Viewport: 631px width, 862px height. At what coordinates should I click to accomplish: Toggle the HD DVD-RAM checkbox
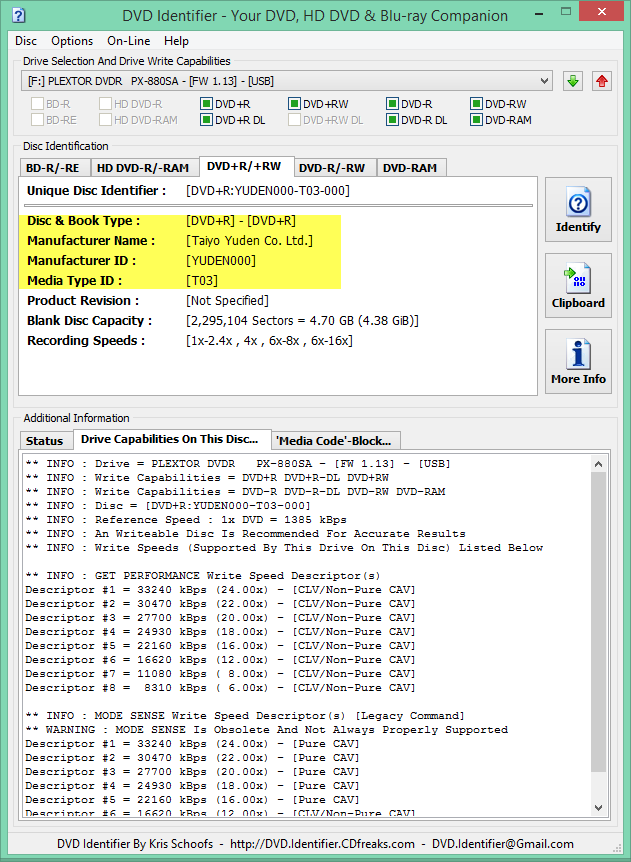click(106, 119)
